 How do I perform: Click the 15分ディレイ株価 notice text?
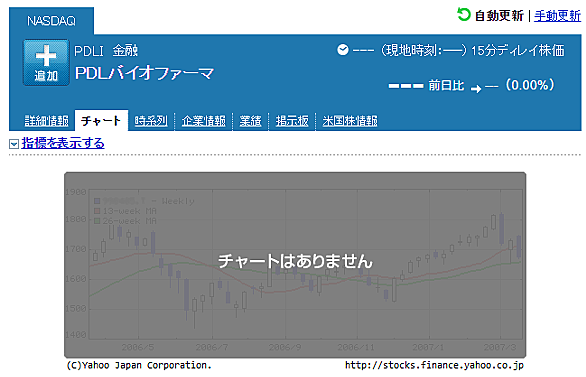pos(518,50)
